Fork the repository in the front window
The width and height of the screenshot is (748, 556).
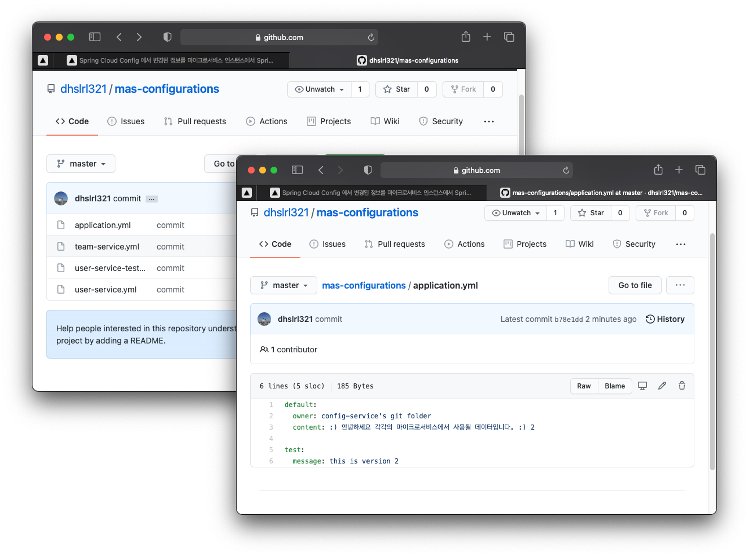656,213
